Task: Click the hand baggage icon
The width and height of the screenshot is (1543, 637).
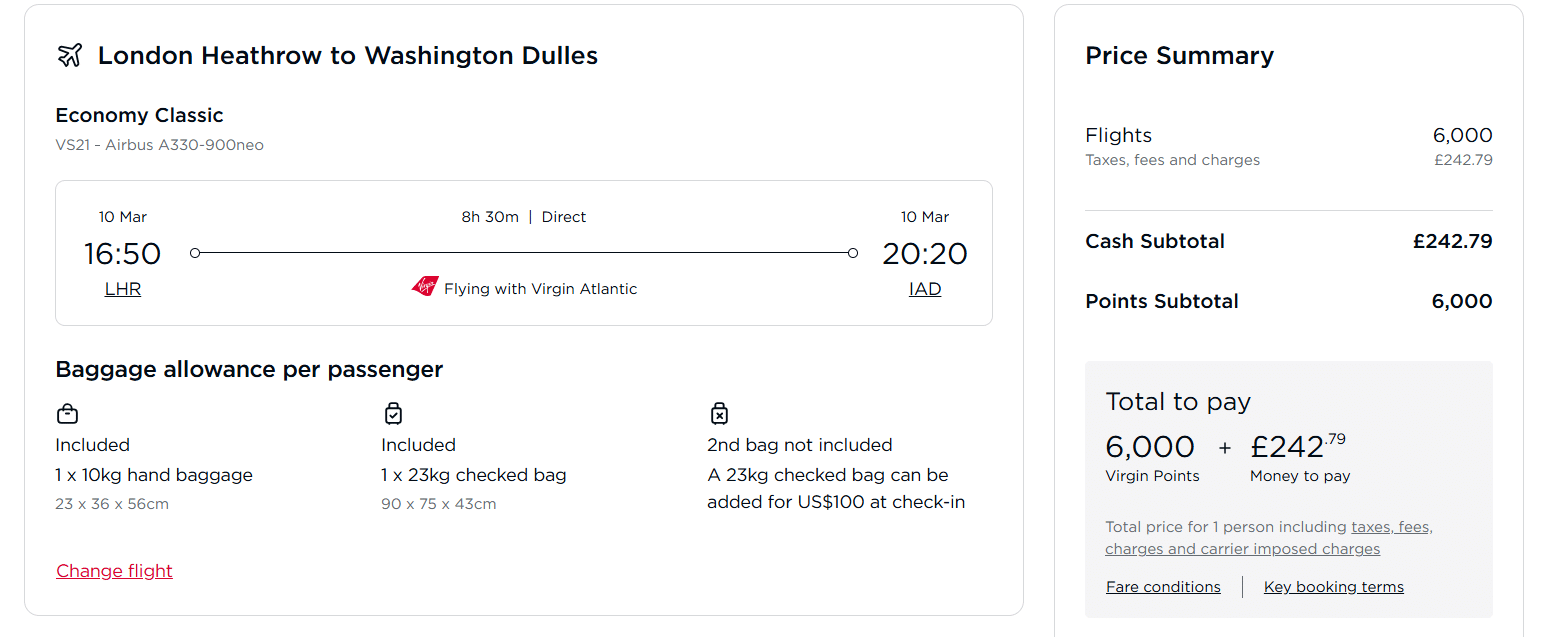Action: (67, 413)
